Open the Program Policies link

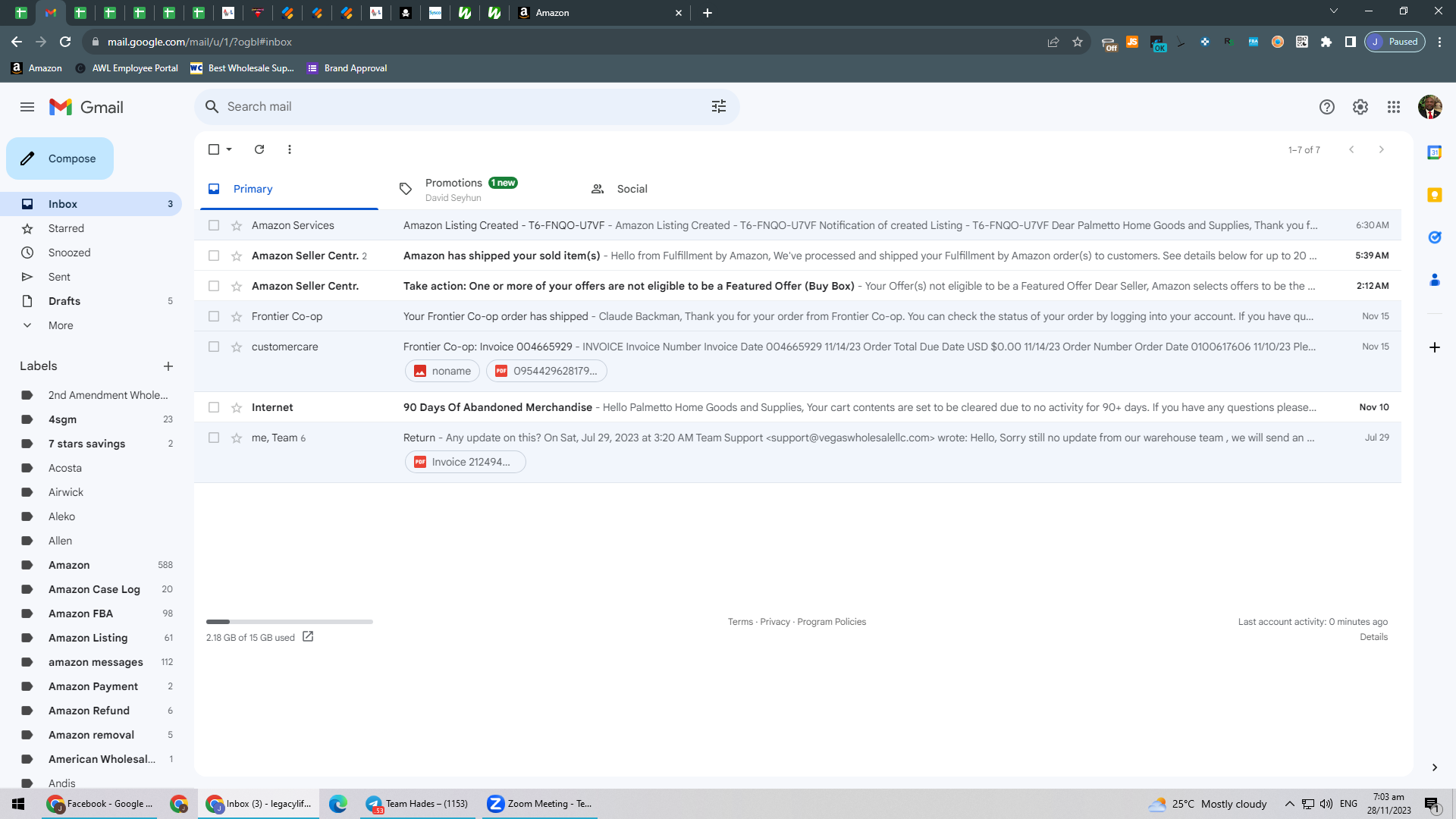pos(831,622)
